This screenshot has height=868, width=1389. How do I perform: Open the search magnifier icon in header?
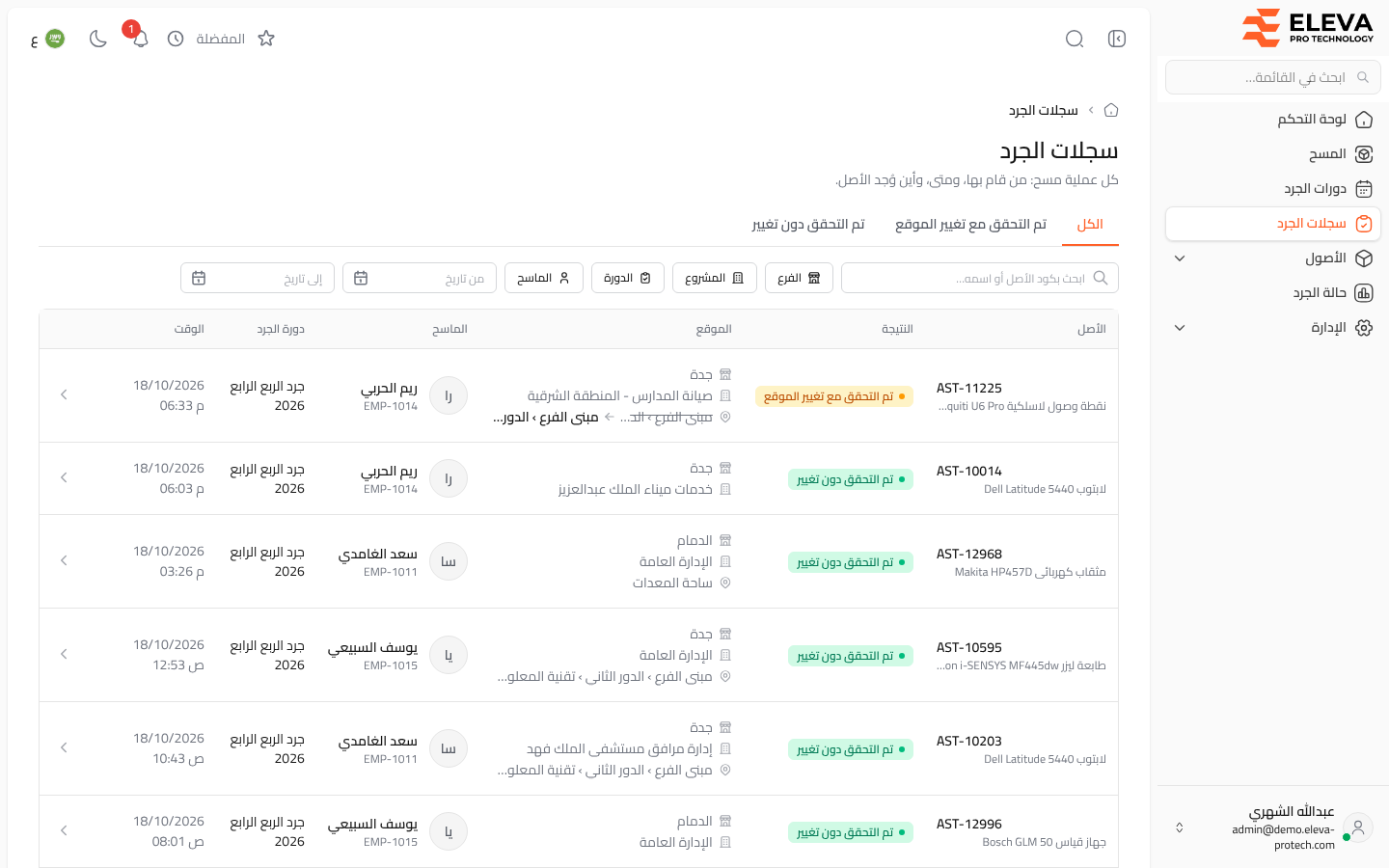click(x=1075, y=39)
